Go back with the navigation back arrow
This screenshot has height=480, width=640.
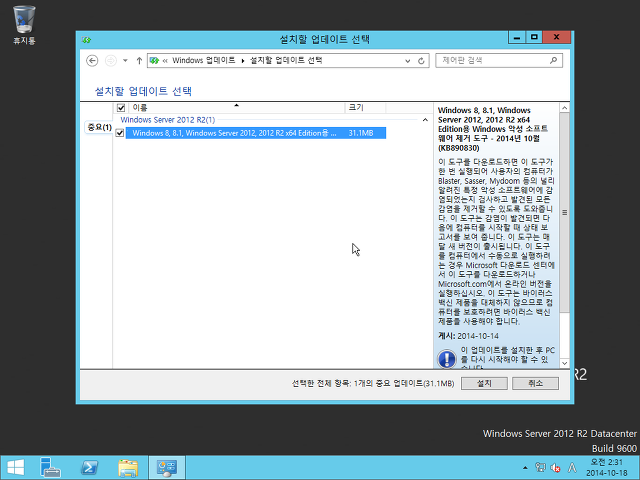tap(92, 61)
